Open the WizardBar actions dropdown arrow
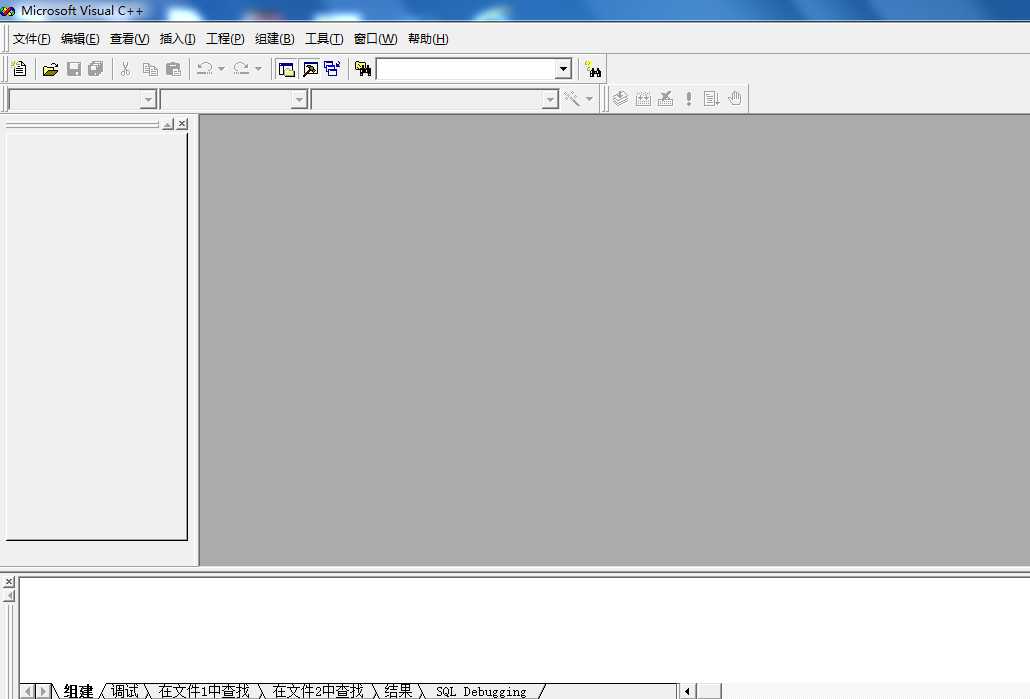The height and width of the screenshot is (699, 1030). (589, 99)
